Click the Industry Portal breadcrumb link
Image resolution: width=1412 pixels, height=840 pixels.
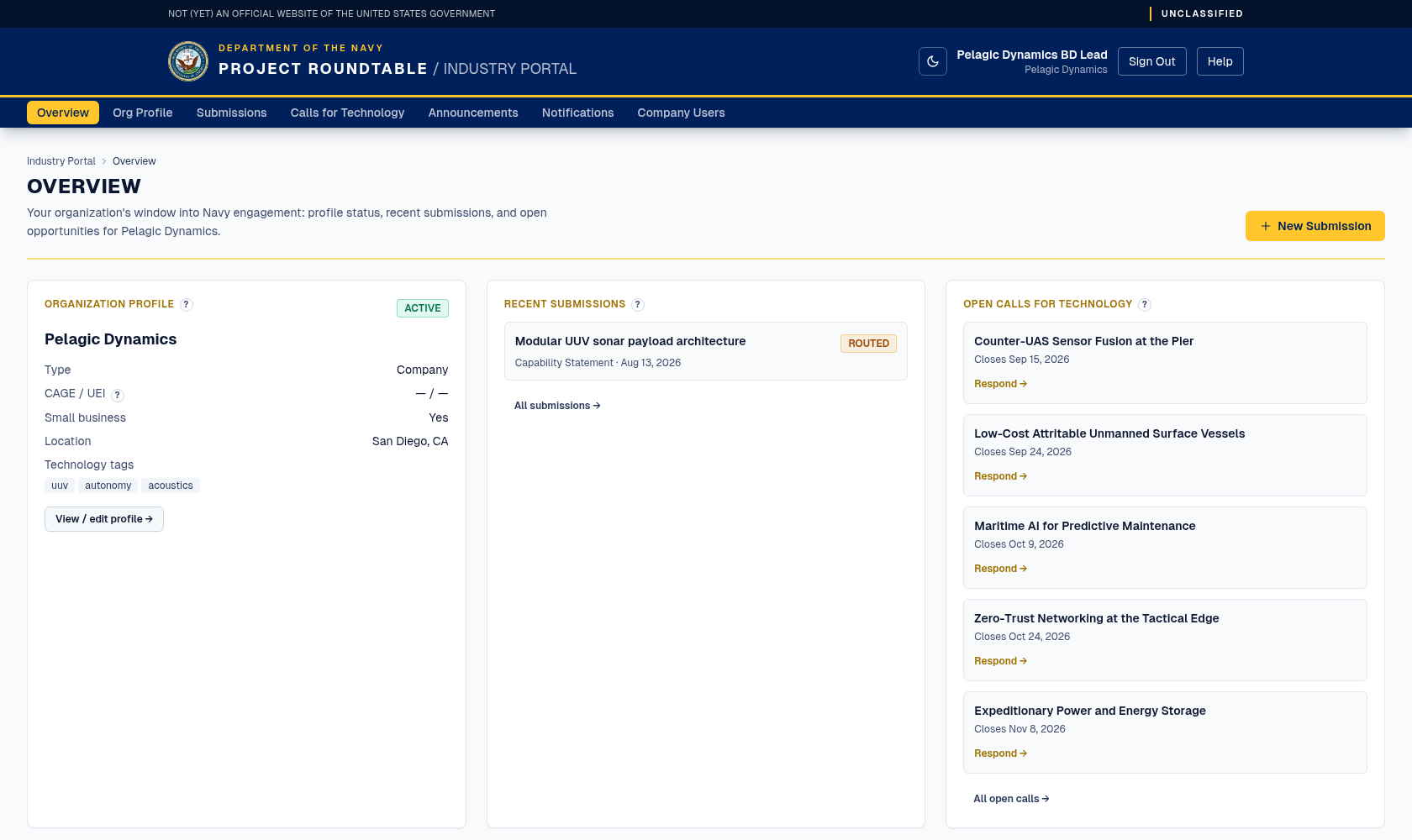pos(61,161)
